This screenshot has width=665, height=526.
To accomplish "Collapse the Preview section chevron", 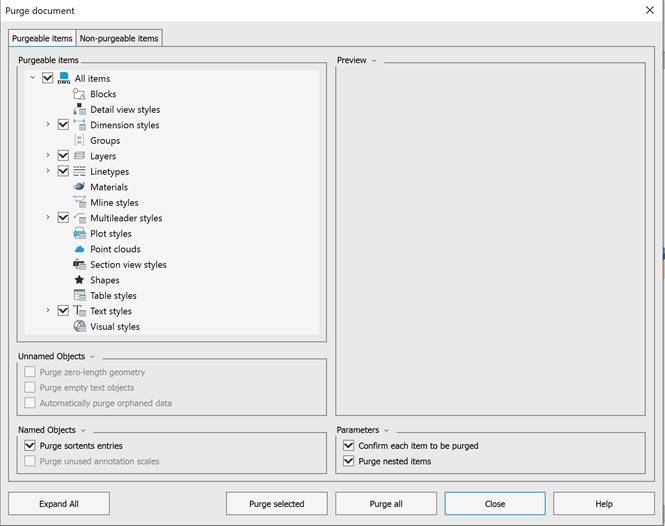I will click(374, 61).
